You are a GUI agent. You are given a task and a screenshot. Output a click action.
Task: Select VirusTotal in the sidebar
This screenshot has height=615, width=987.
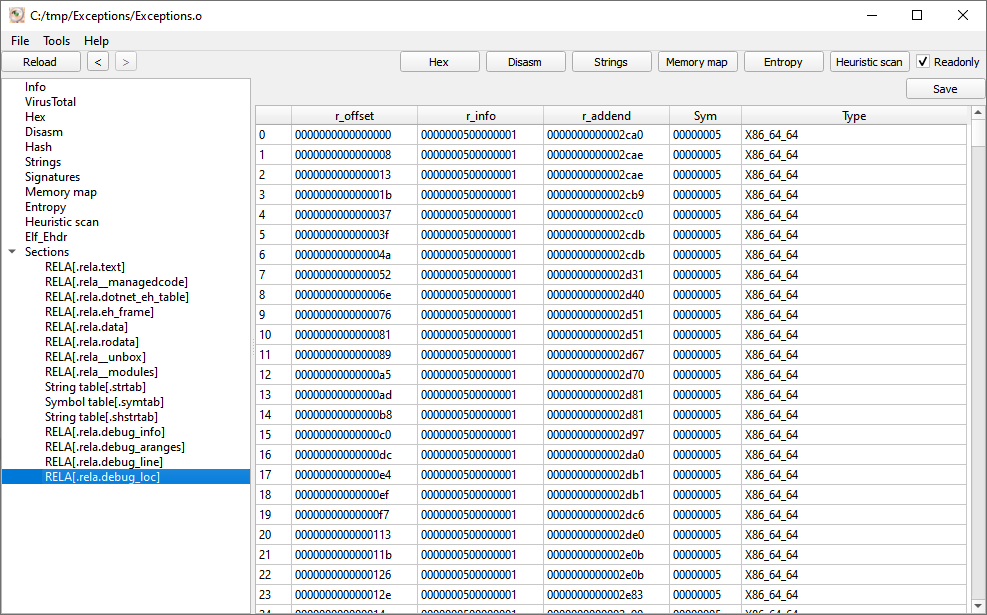tap(50, 101)
